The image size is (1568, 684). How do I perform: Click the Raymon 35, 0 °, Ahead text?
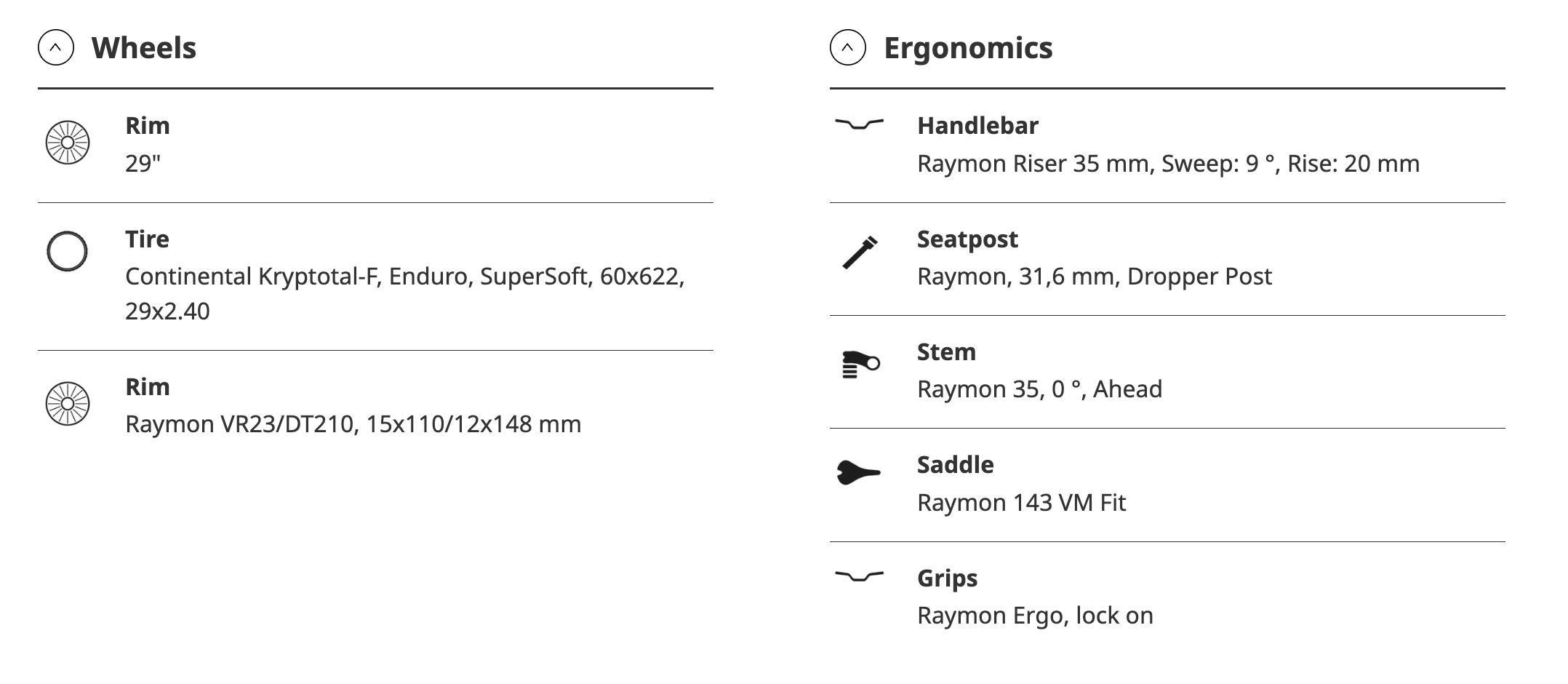point(1039,389)
